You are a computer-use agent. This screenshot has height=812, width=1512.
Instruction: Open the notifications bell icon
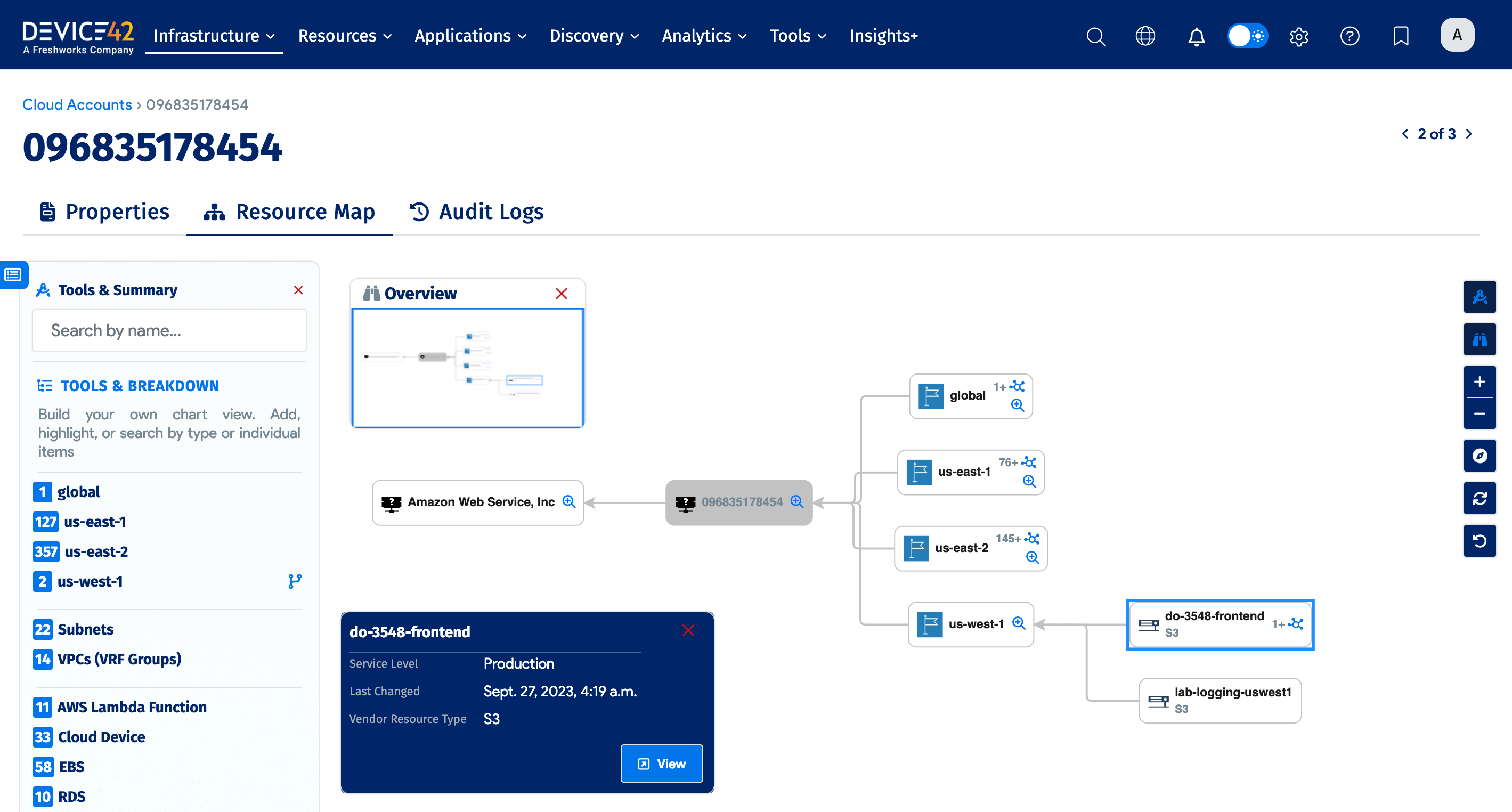coord(1196,36)
